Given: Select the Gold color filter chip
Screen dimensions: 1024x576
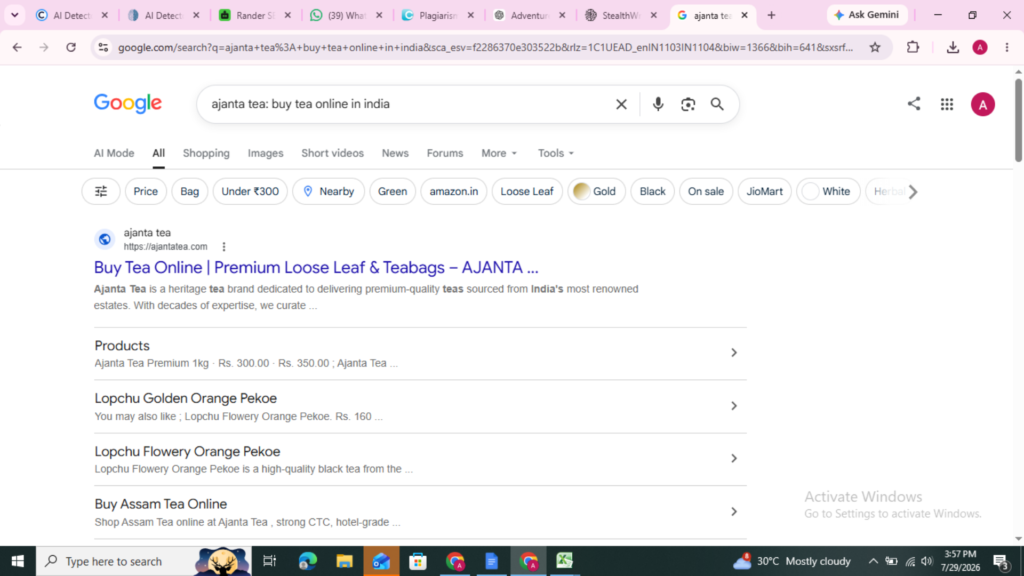Looking at the screenshot, I should point(596,191).
